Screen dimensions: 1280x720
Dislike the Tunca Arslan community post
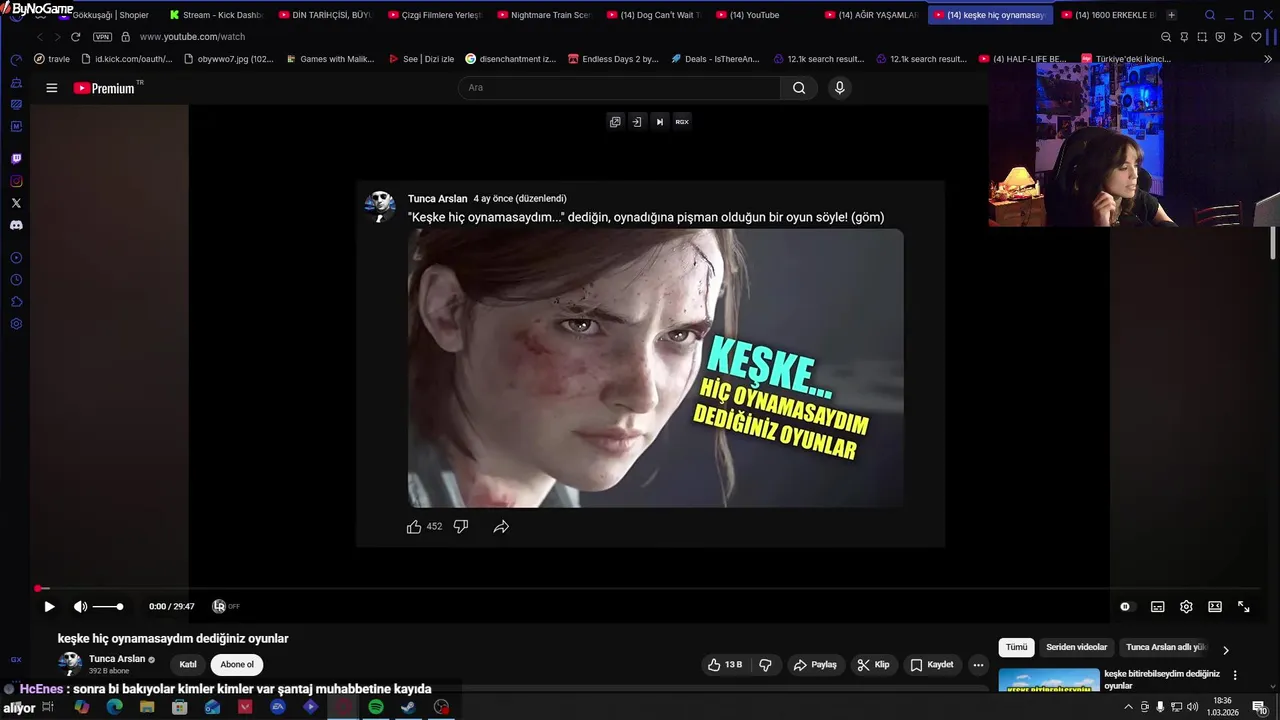point(460,526)
